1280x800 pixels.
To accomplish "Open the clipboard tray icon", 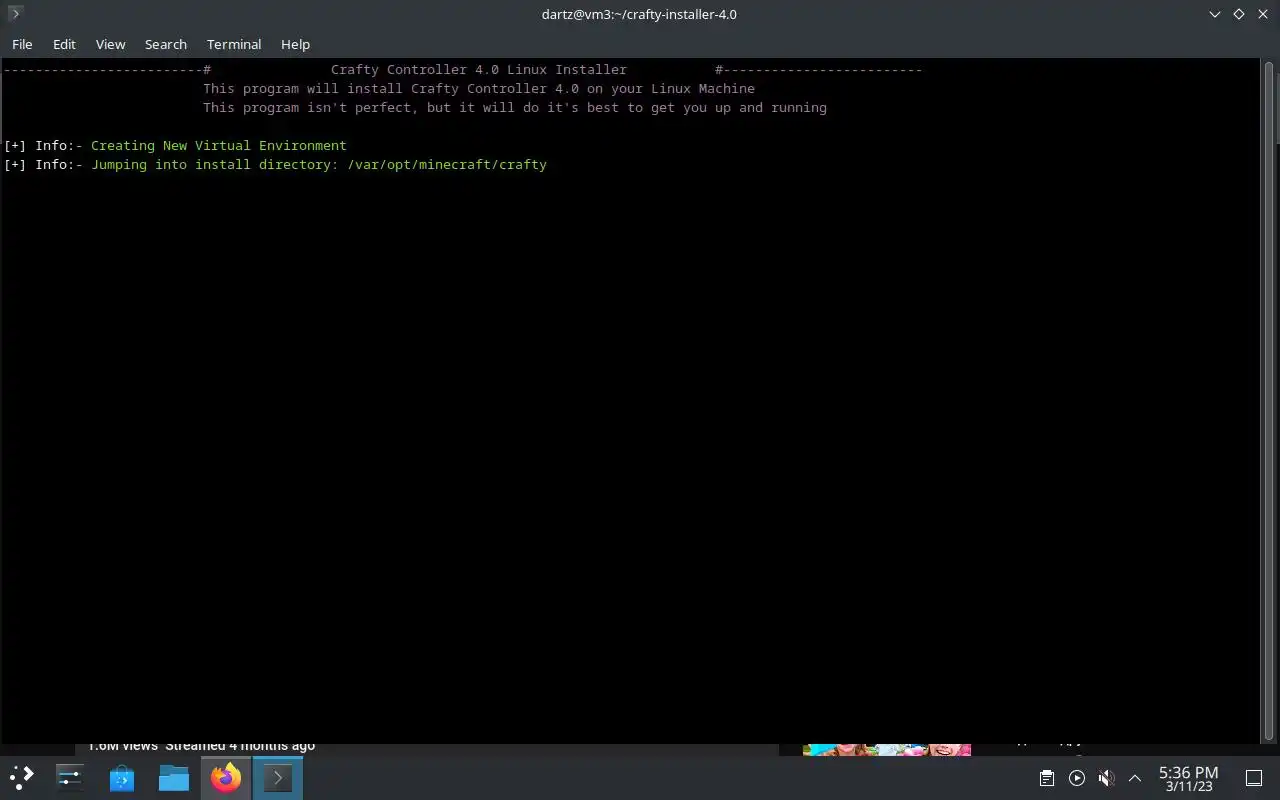I will [x=1046, y=778].
